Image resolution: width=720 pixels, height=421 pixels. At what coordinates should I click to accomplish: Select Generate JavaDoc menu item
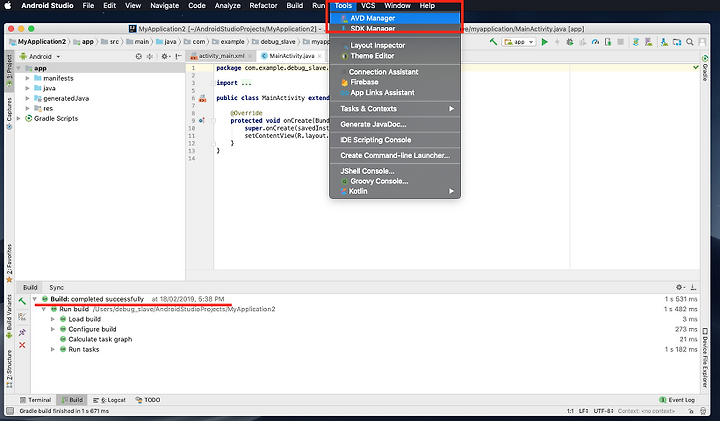pyautogui.click(x=395, y=124)
